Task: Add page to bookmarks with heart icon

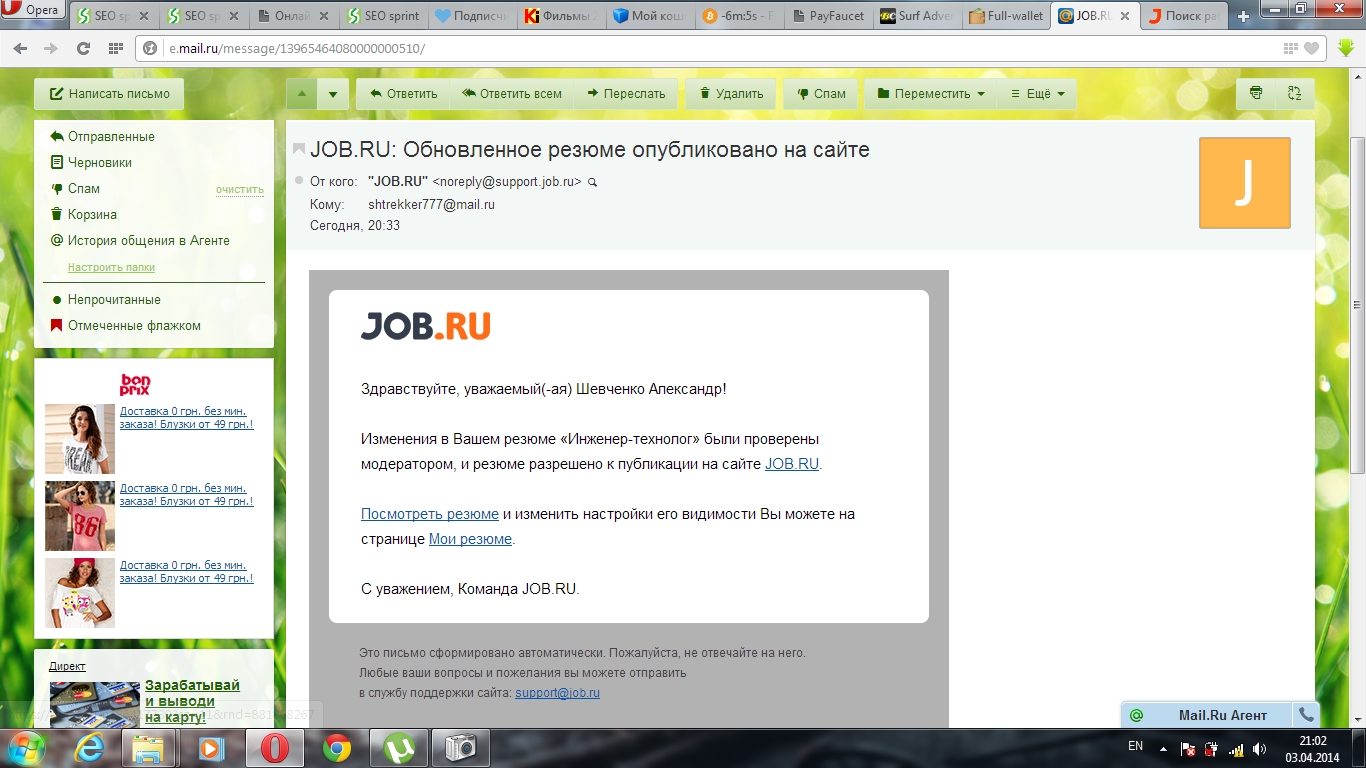Action: [x=1311, y=48]
